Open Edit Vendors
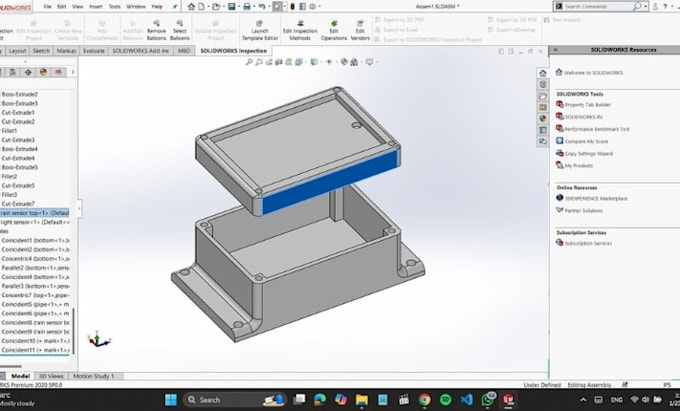 pos(360,30)
